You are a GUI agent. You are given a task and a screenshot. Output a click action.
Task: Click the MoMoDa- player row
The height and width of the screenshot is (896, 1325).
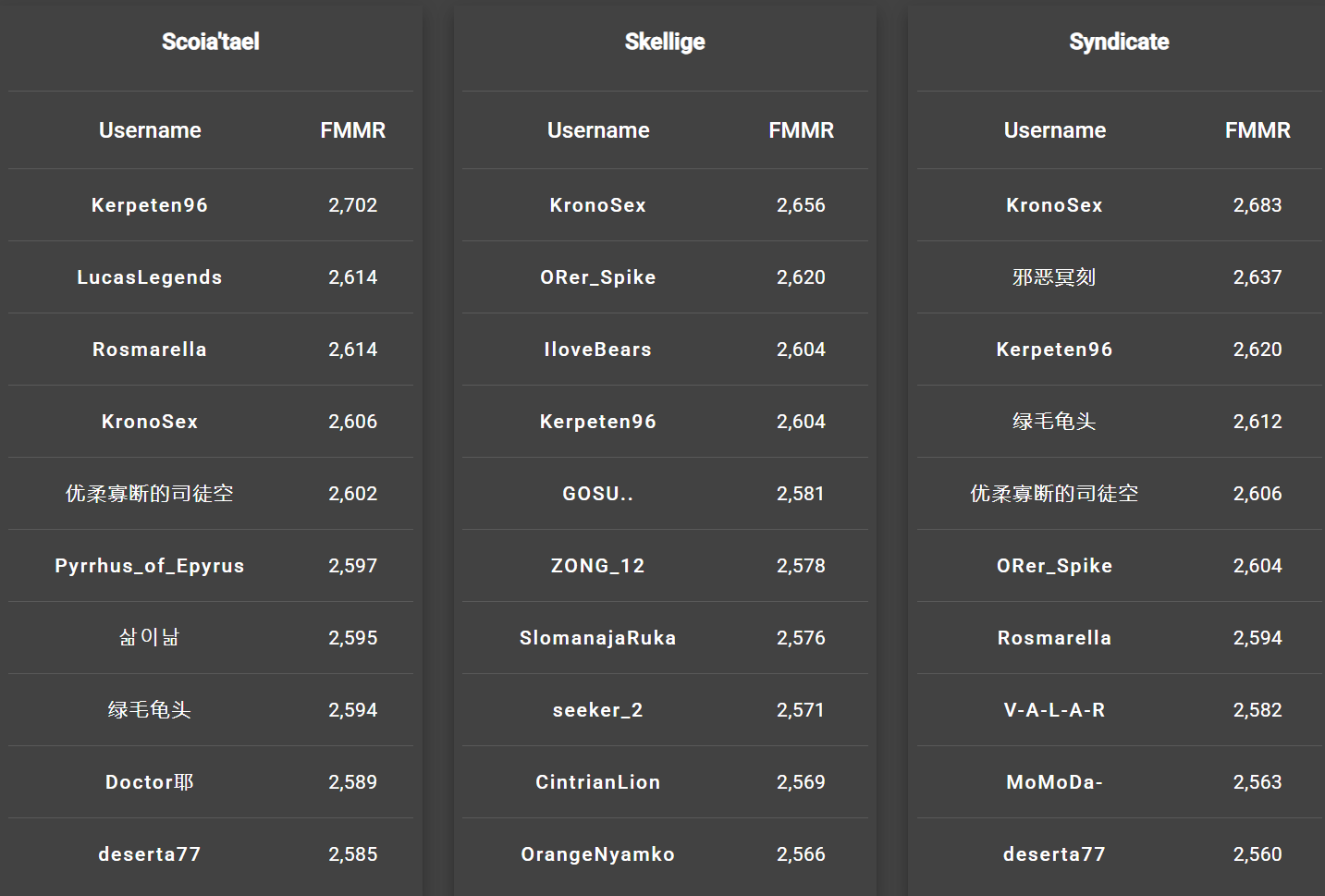(1119, 782)
